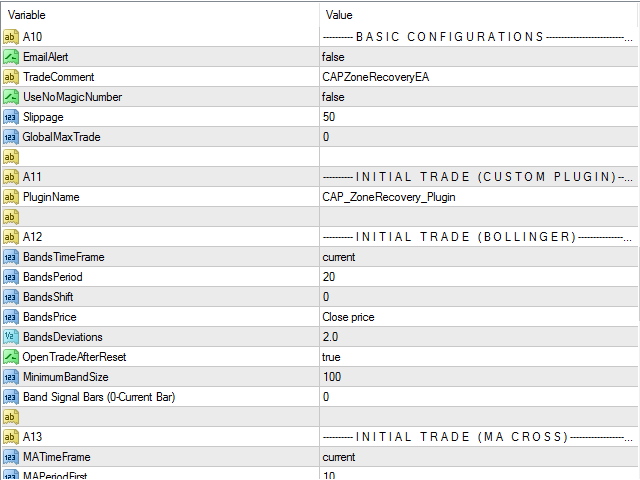Click the string icon beside A13
This screenshot has width=640, height=480.
(11, 437)
